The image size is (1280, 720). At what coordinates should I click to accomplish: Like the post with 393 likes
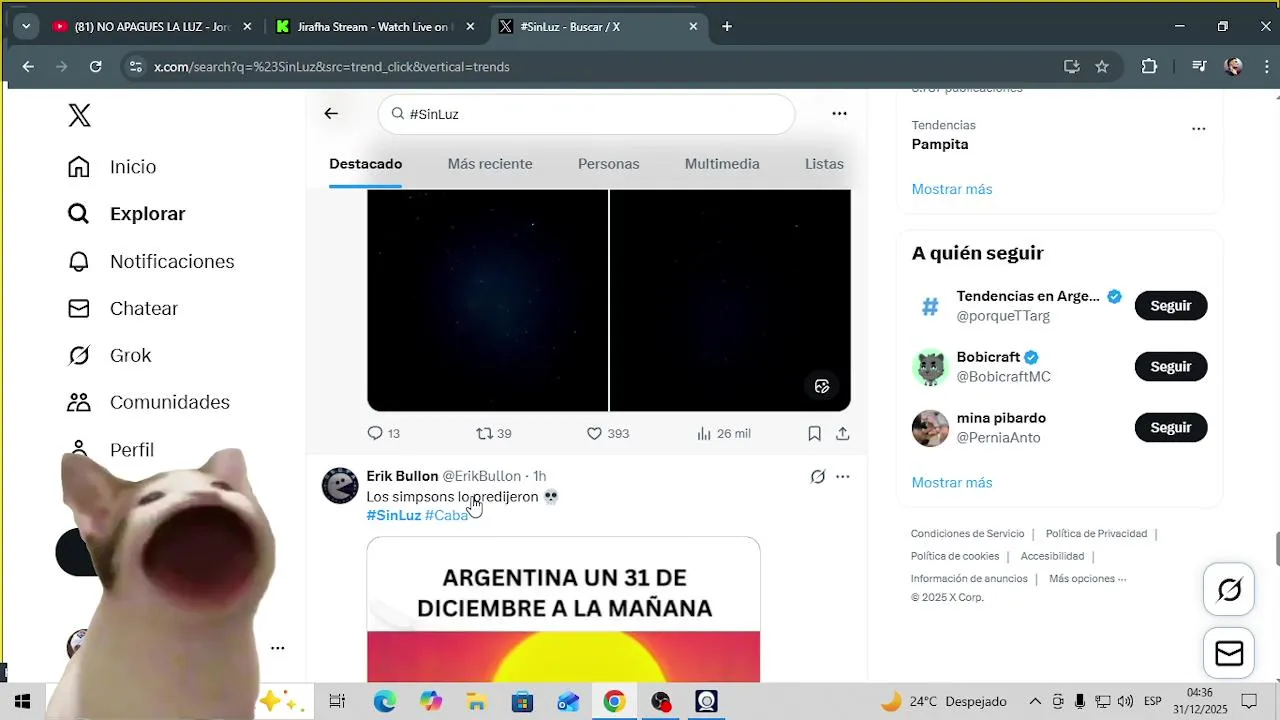pos(607,433)
